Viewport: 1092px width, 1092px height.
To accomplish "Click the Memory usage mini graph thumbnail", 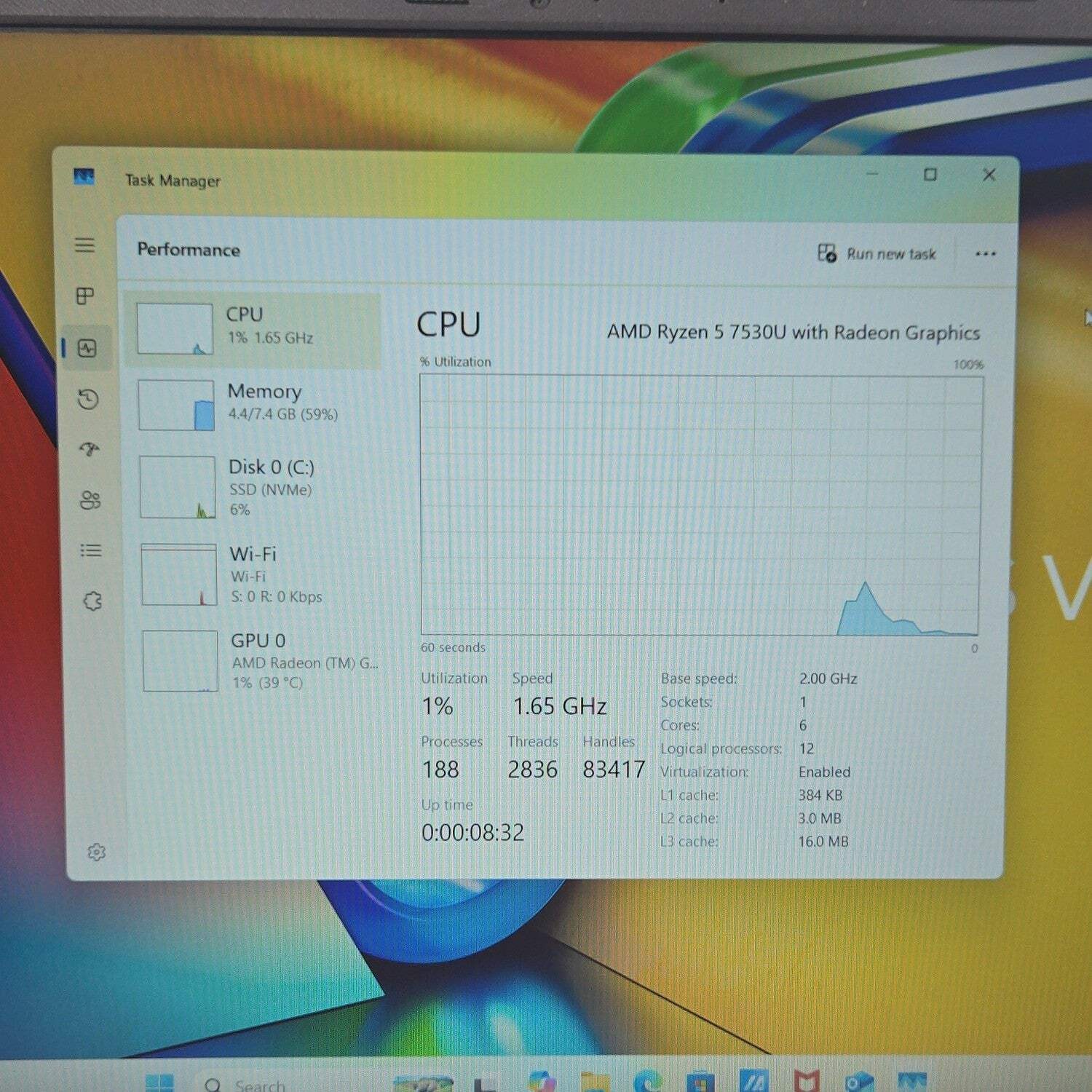I will pos(176,405).
